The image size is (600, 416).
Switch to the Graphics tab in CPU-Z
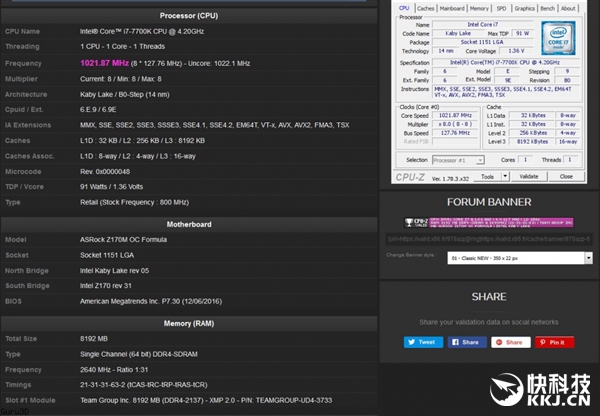click(x=524, y=8)
